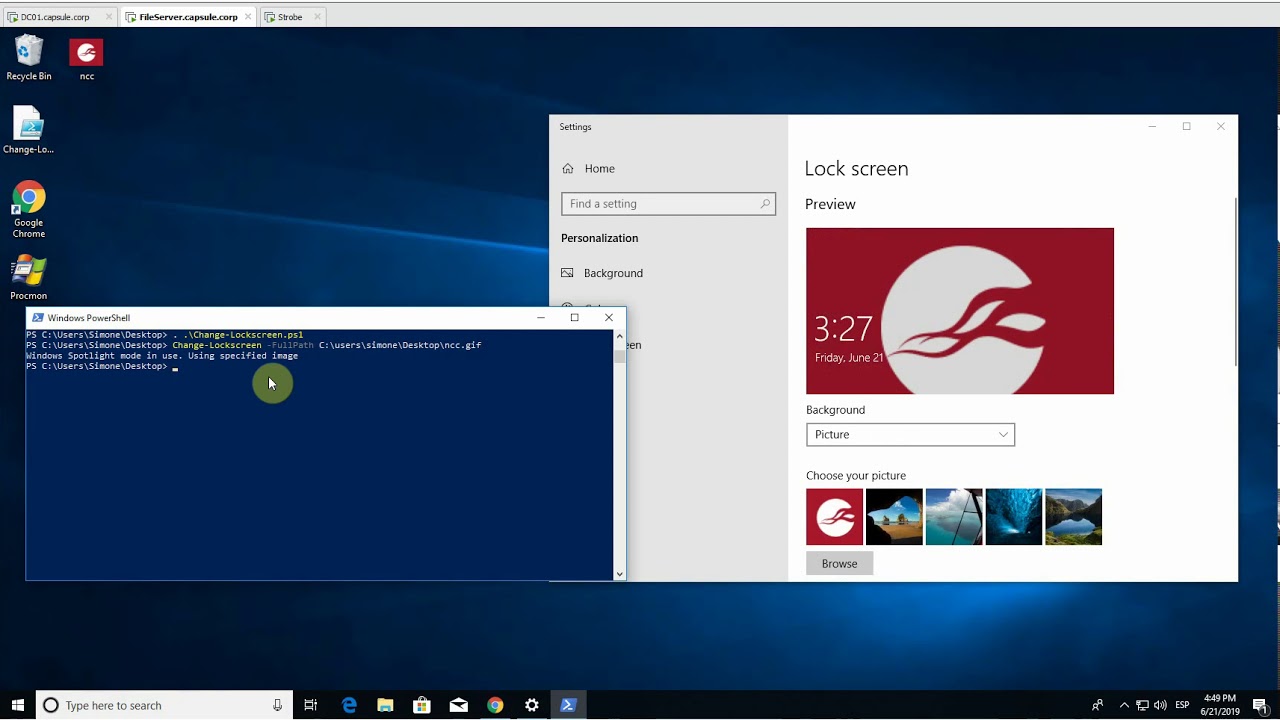This screenshot has height=720, width=1280.
Task: Click the 'Windows Spotlight mode in use' output line
Action: pos(162,356)
